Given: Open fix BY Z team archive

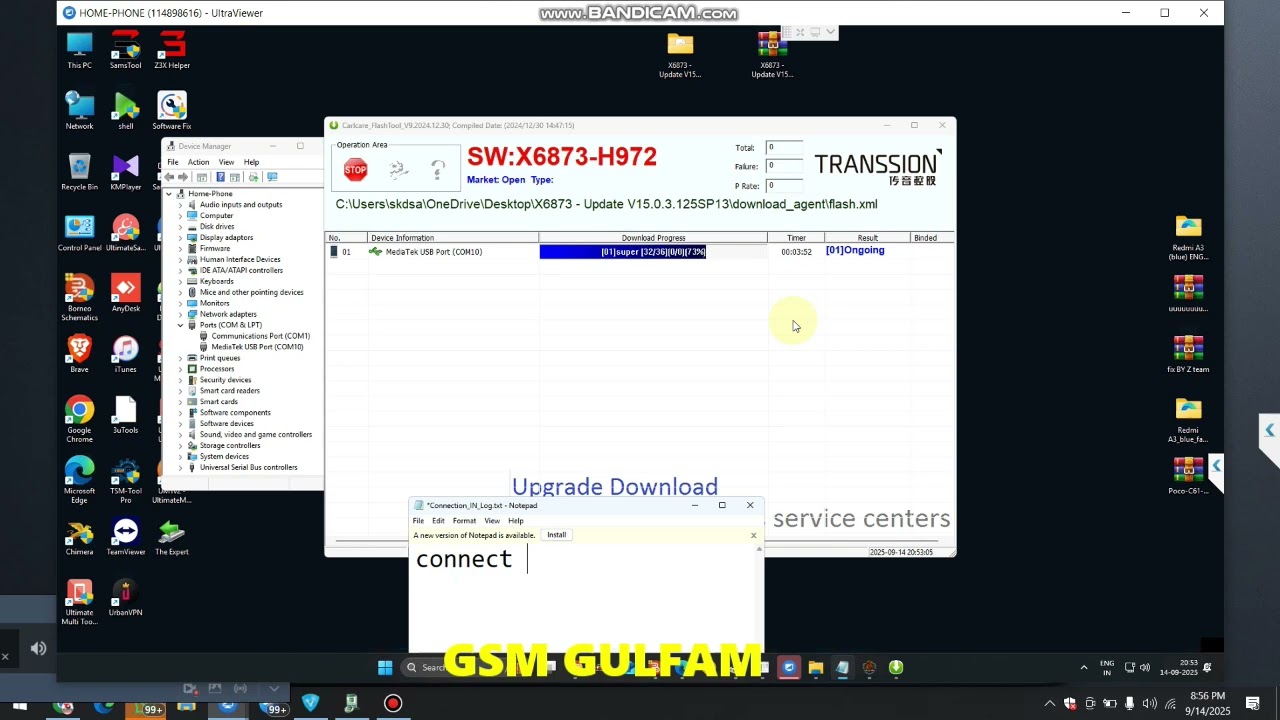Looking at the screenshot, I should [1188, 355].
